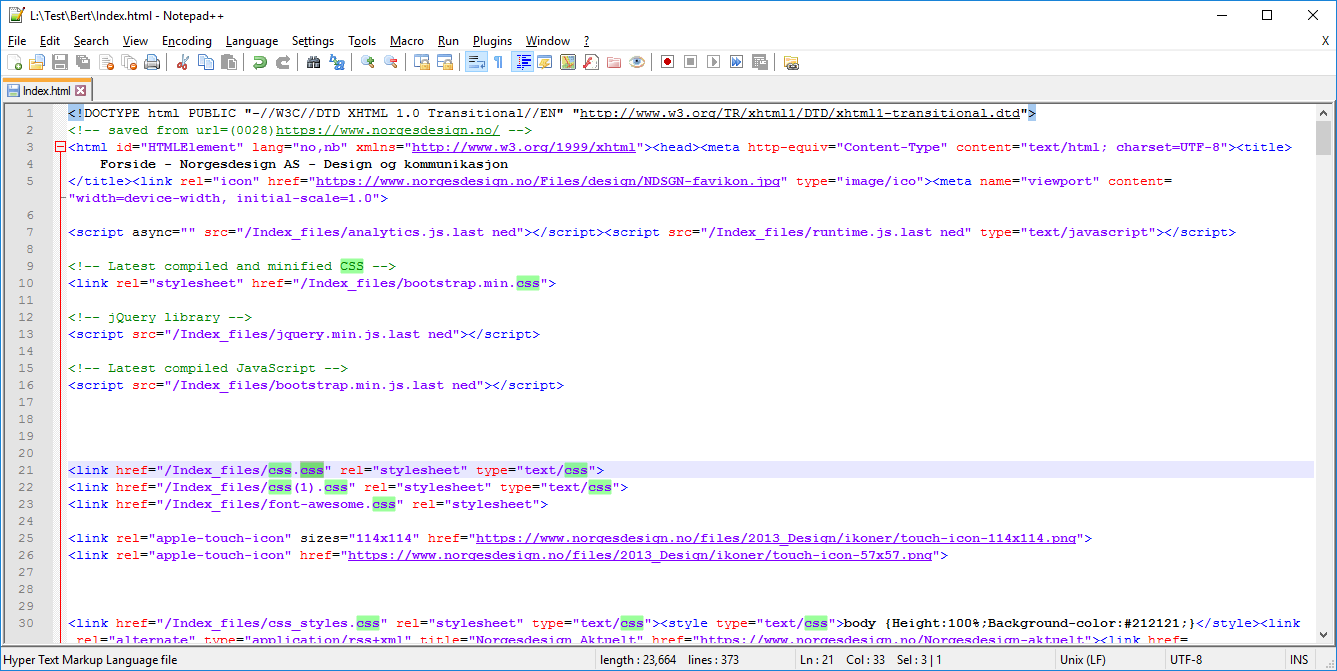1337x671 pixels.
Task: Click the Unix (LF) status bar field
Action: [1111, 660]
